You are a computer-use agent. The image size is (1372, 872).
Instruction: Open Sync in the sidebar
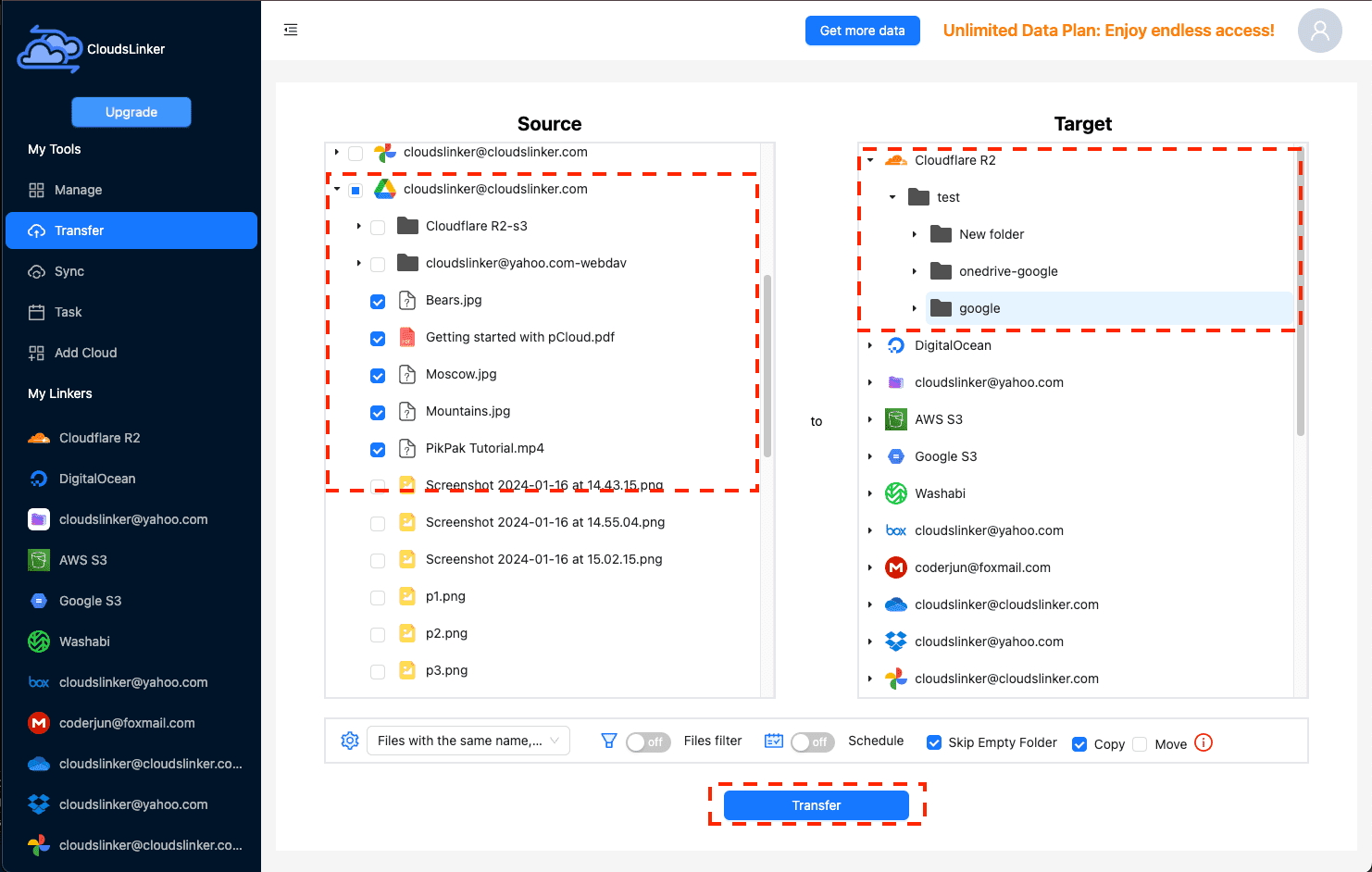click(x=131, y=271)
